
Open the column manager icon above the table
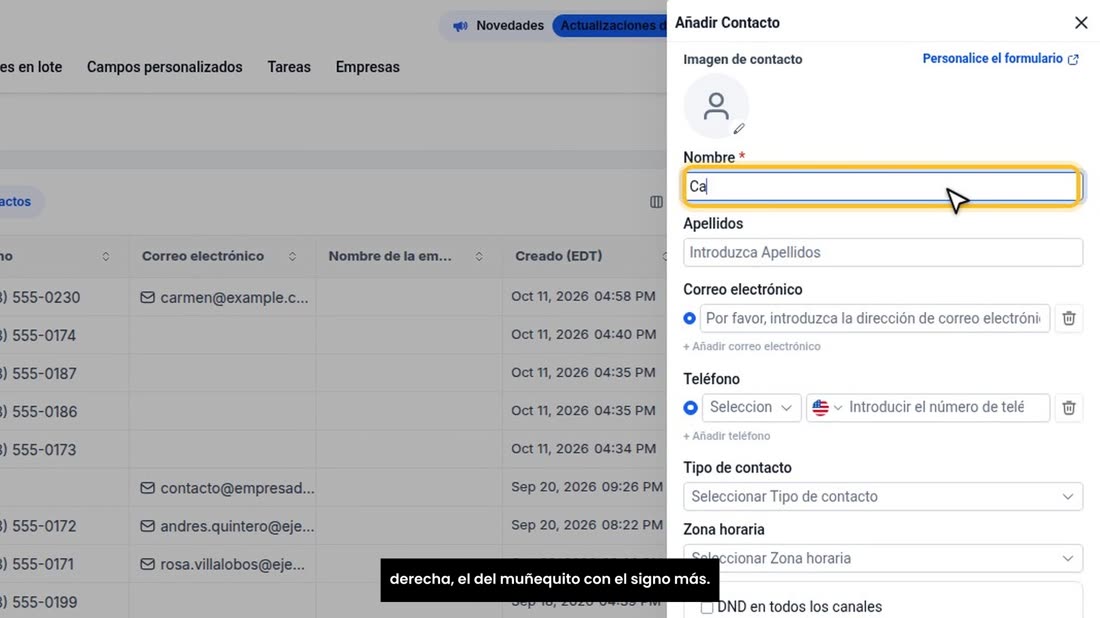point(656,202)
